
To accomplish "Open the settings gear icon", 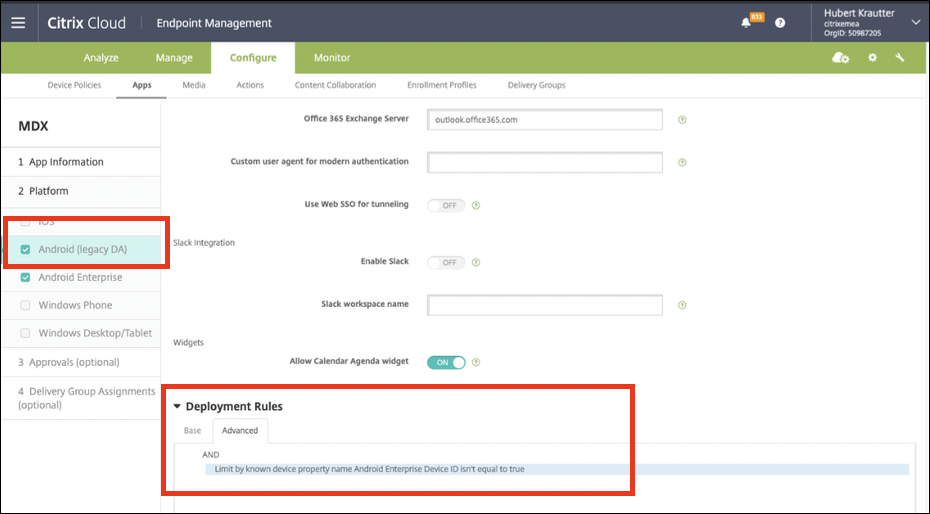I will (x=872, y=58).
